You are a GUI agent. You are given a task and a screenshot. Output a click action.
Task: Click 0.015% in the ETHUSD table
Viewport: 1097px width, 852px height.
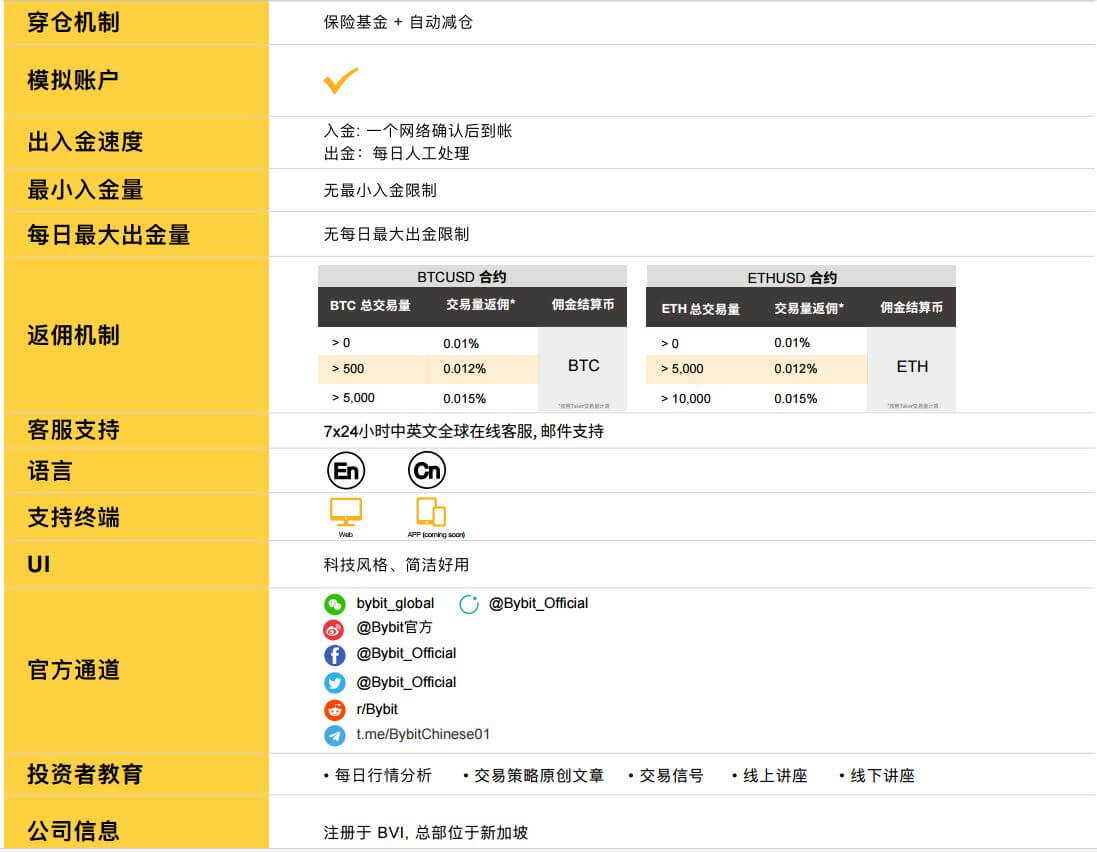(795, 399)
